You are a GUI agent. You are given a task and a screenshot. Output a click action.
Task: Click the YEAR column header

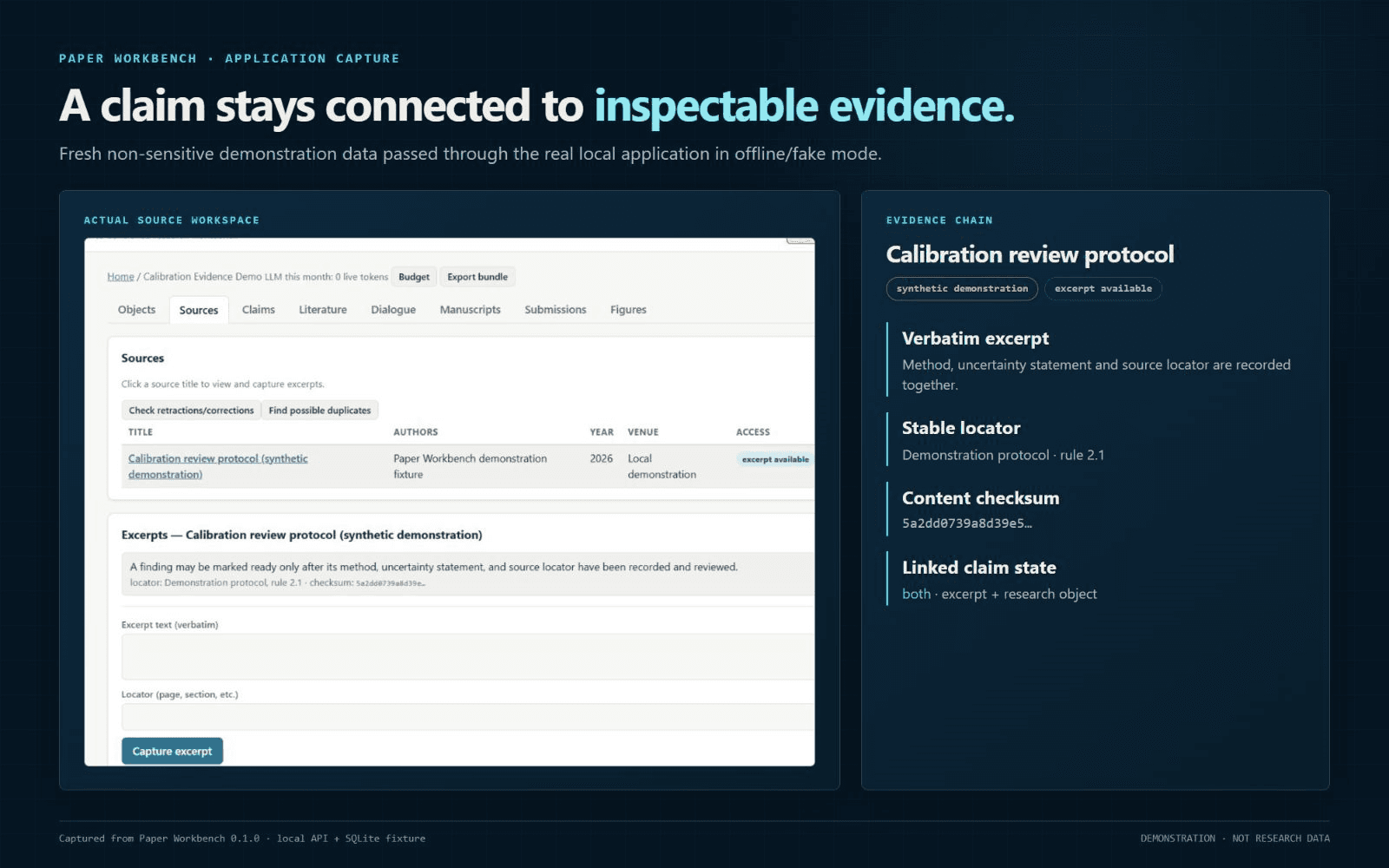tap(602, 432)
